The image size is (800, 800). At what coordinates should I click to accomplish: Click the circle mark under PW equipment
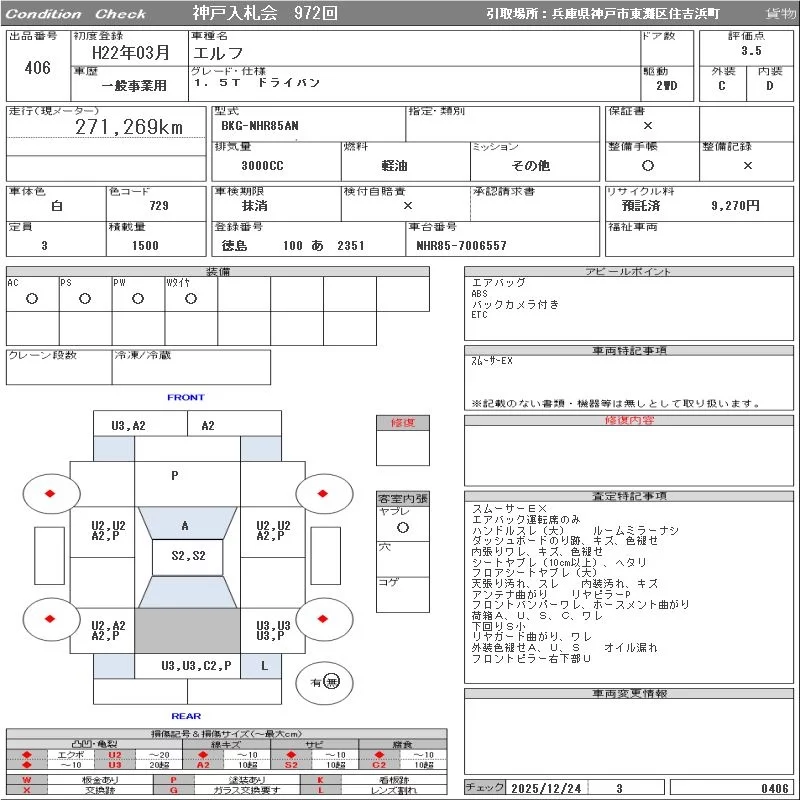pos(138,298)
